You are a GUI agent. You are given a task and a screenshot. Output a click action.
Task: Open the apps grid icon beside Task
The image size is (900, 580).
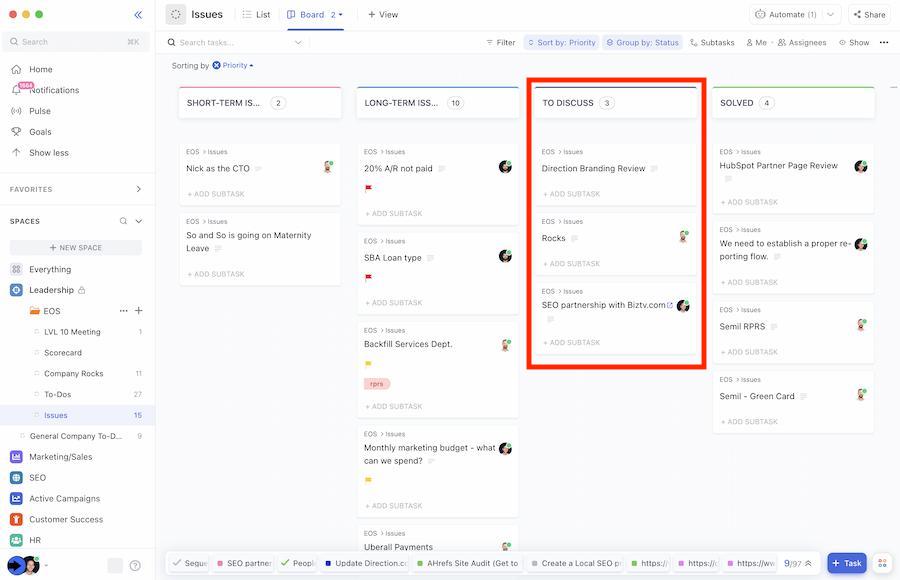[881, 563]
